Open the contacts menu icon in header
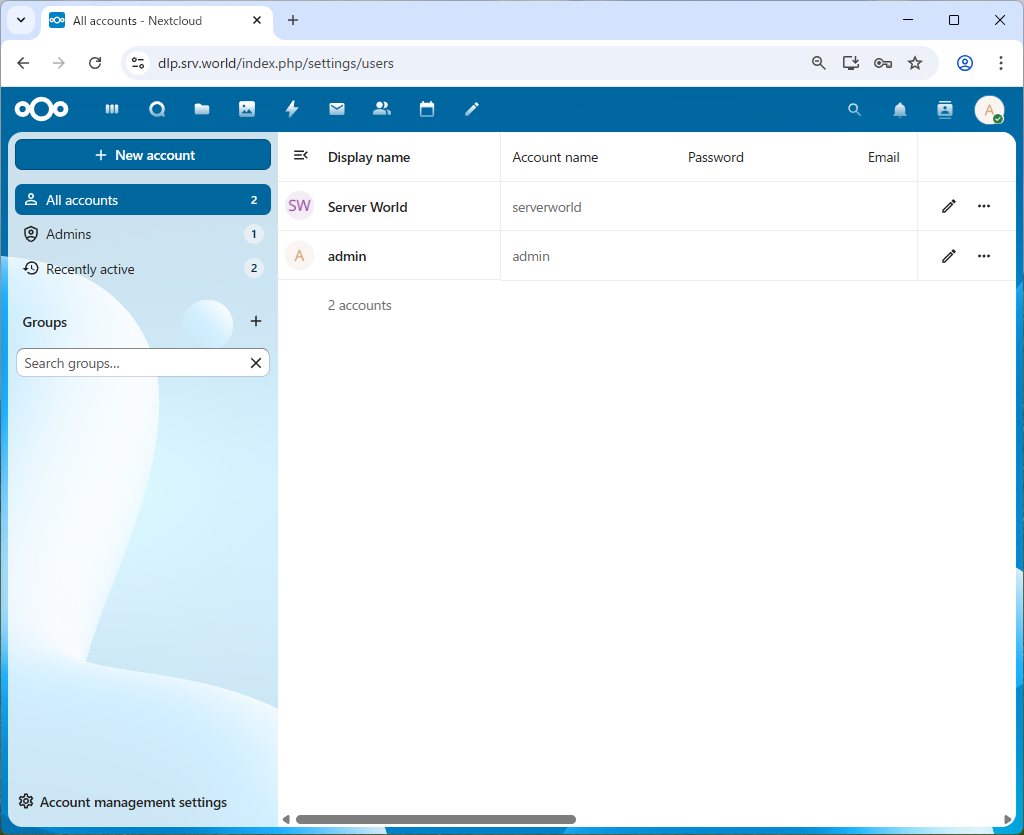This screenshot has height=835, width=1024. pos(945,110)
